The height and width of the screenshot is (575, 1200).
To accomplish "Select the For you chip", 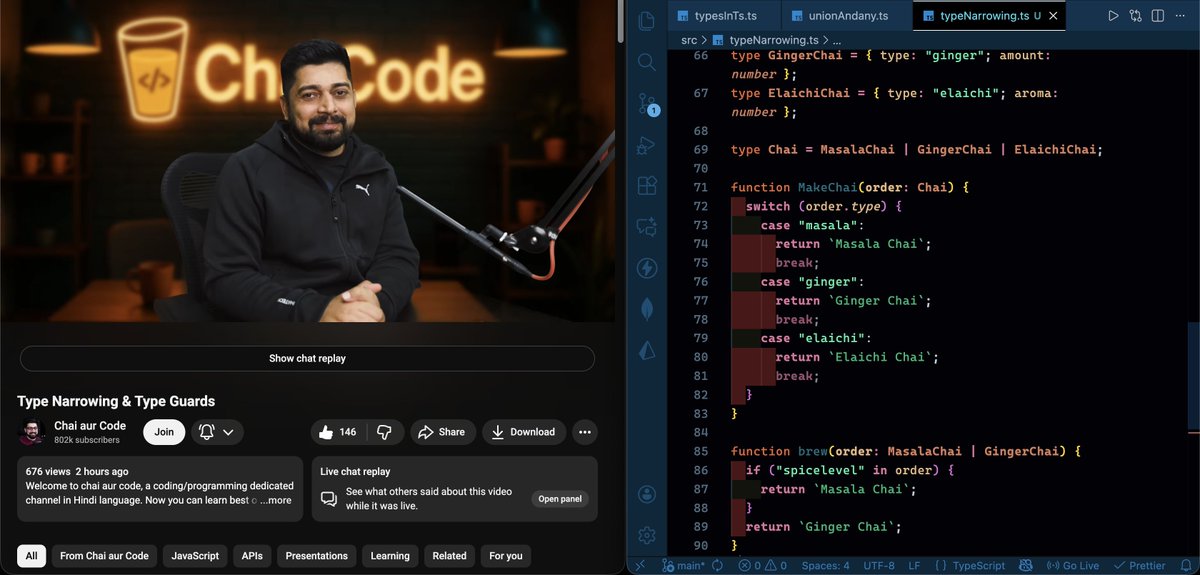I will click(x=506, y=556).
